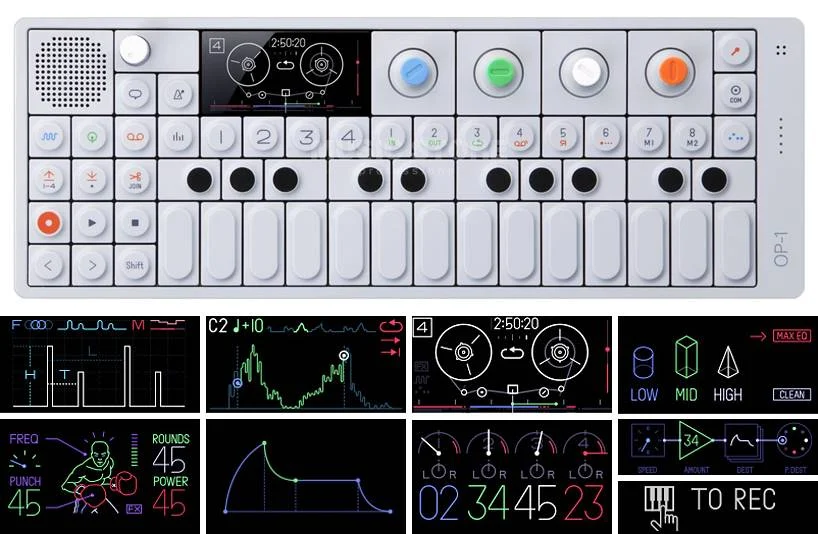818x534 pixels.
Task: Open tape mode with the red tape icon
Action: pos(135,136)
